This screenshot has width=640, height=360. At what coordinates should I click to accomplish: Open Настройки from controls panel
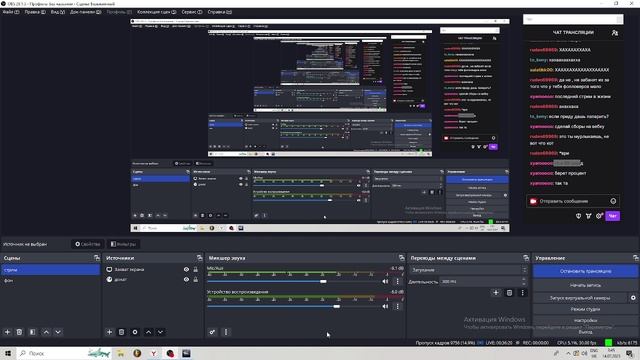tap(585, 321)
